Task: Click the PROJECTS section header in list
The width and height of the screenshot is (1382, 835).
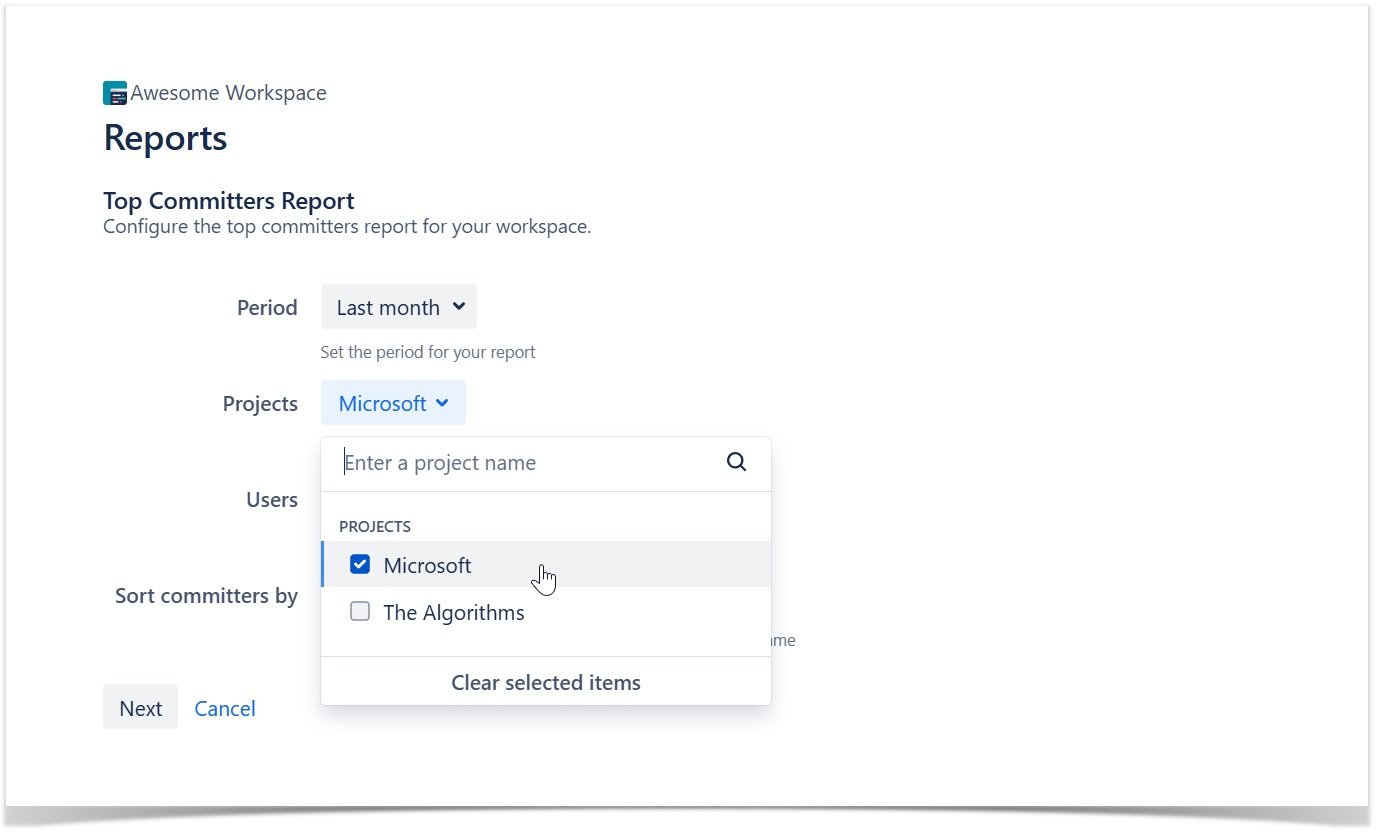Action: tap(375, 526)
